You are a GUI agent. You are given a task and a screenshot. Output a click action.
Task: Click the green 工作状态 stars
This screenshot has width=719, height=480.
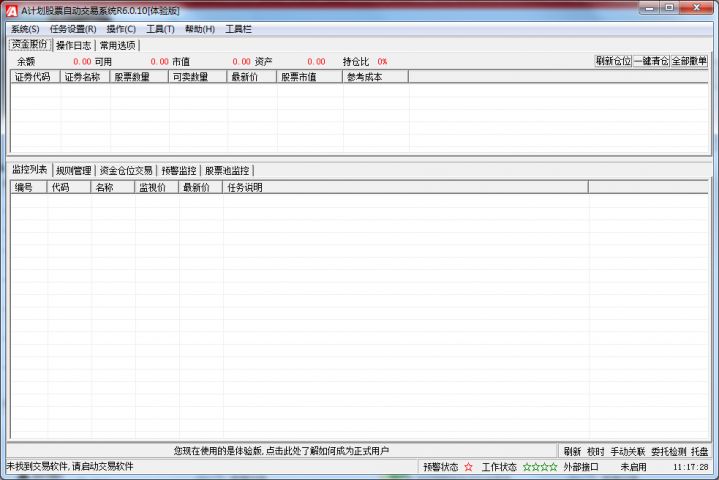[x=540, y=467]
